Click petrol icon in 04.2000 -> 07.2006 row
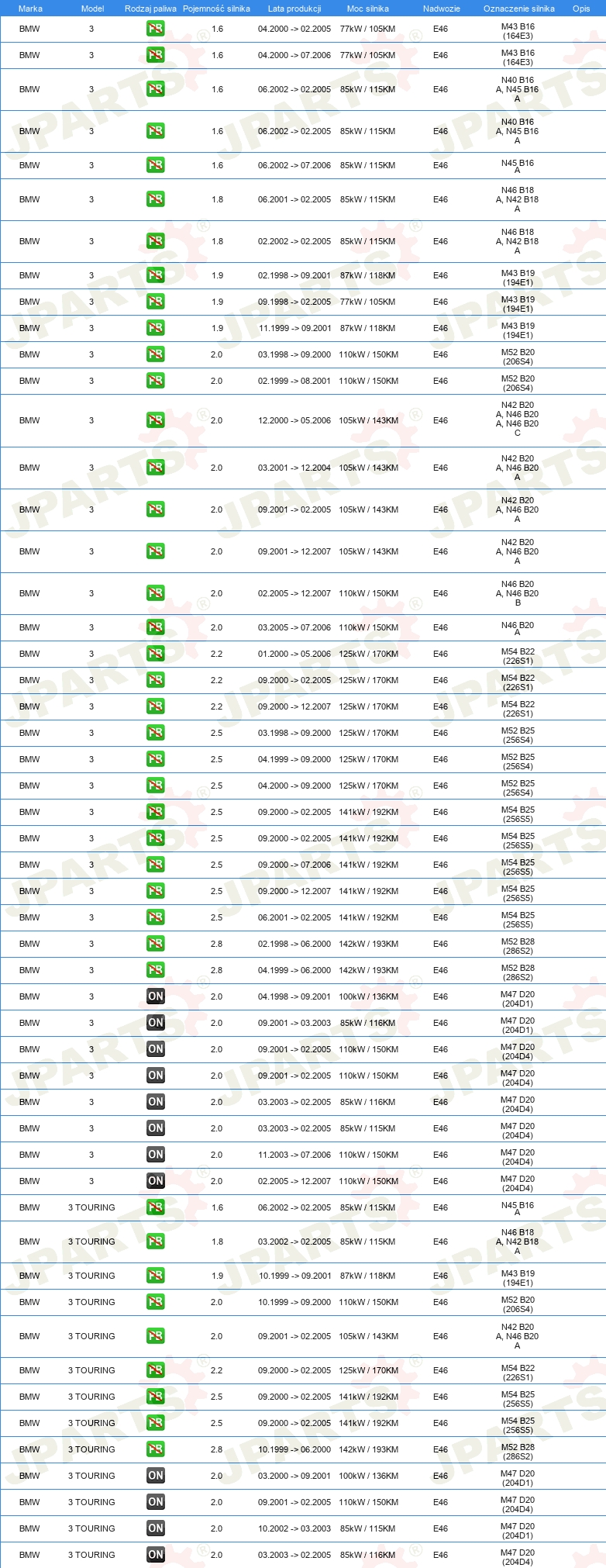 tap(156, 55)
